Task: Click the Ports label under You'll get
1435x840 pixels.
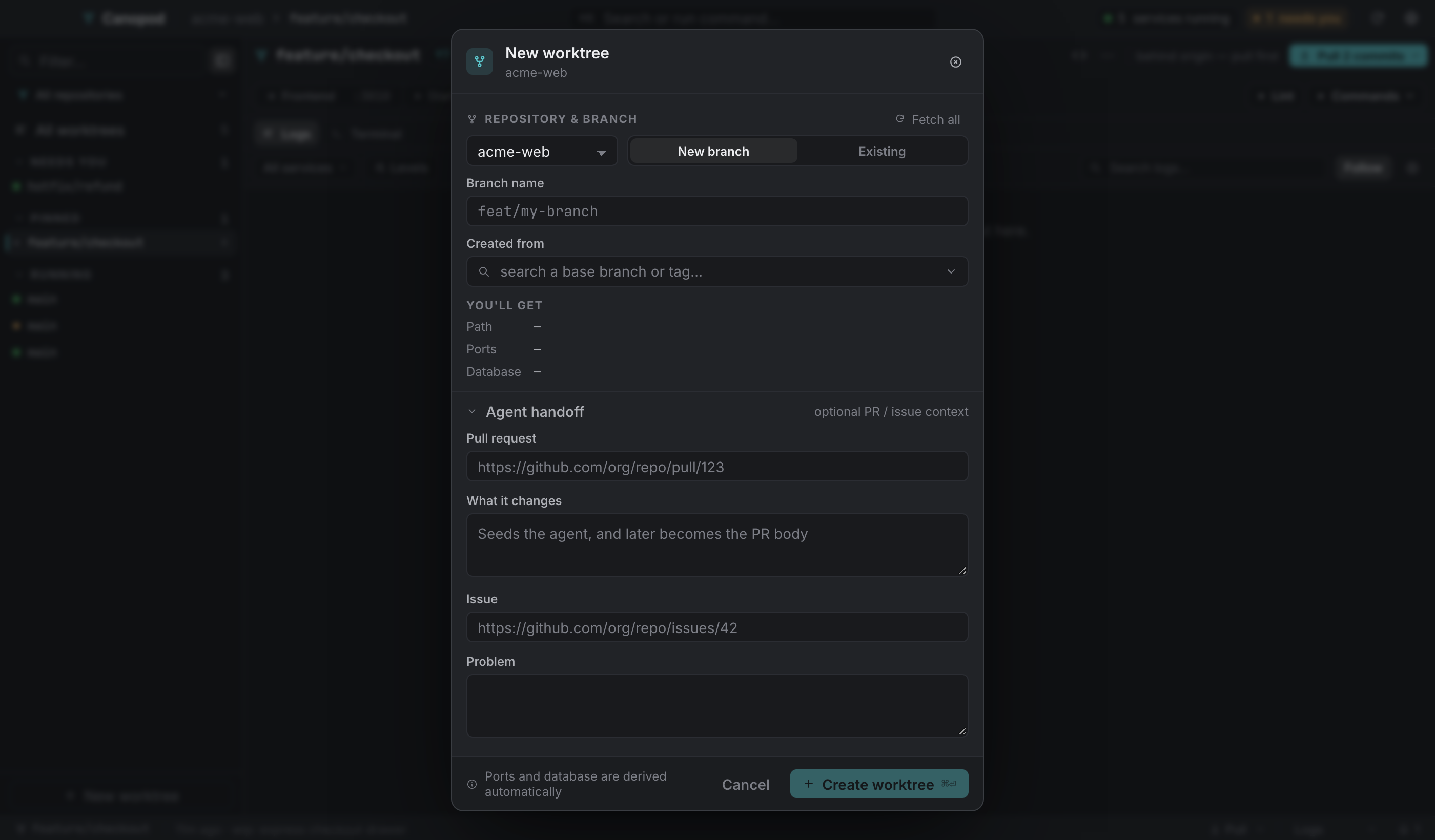Action: point(481,349)
